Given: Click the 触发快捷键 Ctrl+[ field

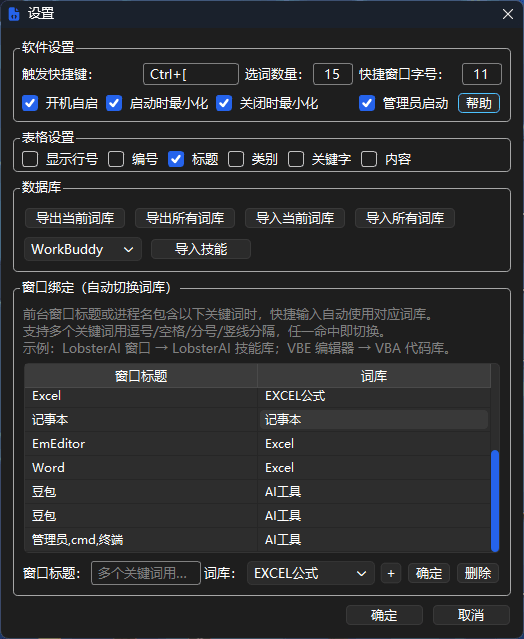Looking at the screenshot, I should tap(191, 74).
